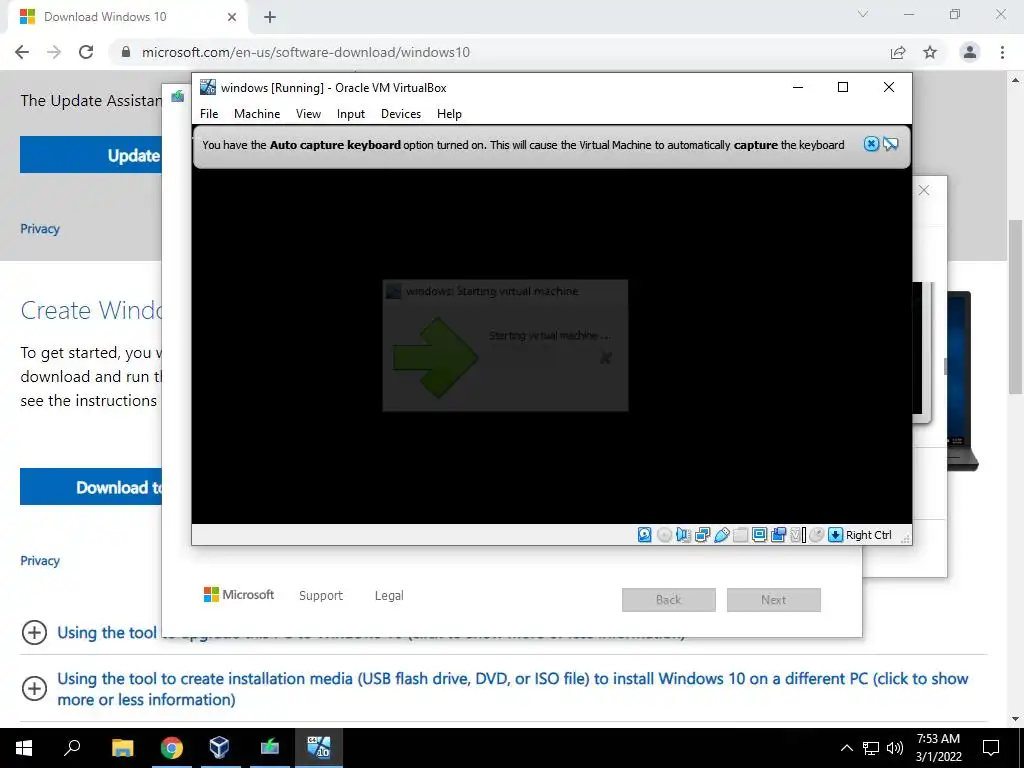Click the VirtualBox window title icon
Screen dimensions: 1024x768
tap(208, 87)
